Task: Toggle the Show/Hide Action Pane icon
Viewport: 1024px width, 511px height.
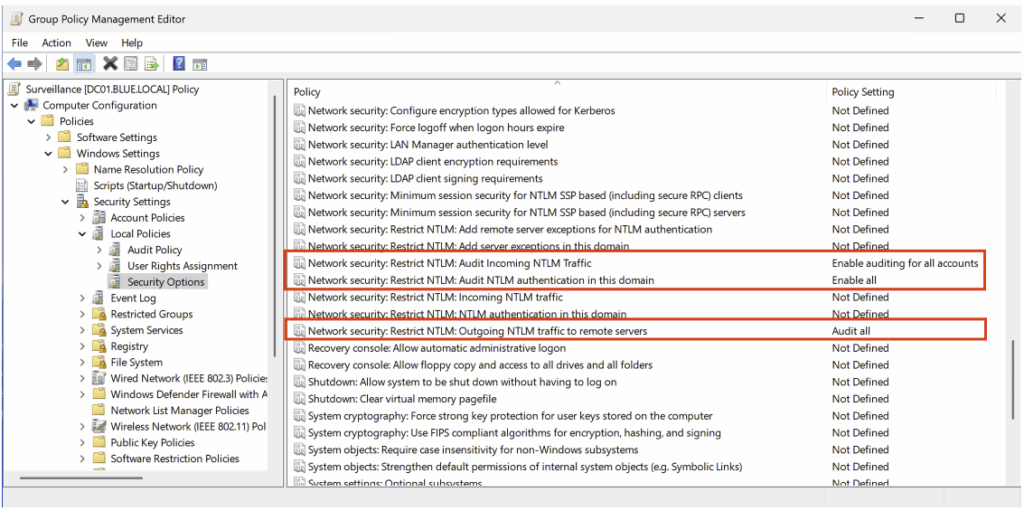Action: [x=200, y=64]
